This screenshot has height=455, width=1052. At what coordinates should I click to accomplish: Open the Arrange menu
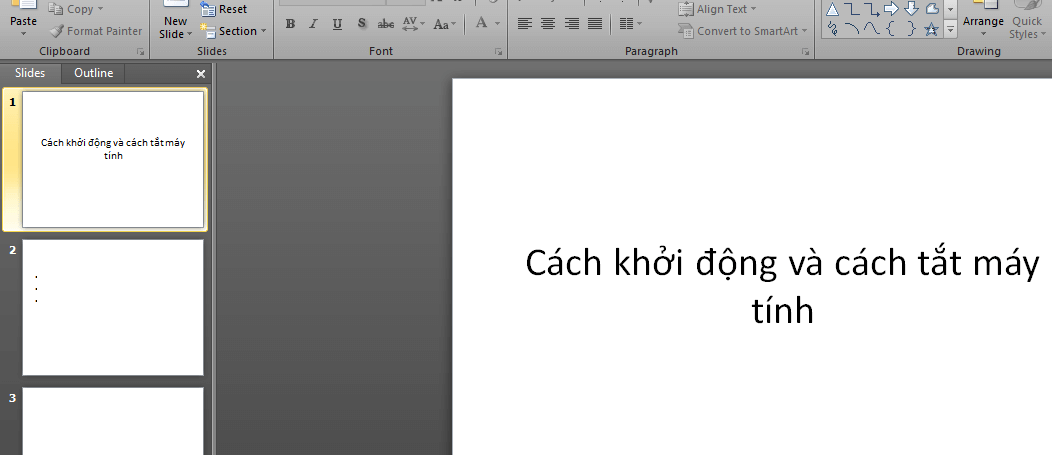tap(983, 21)
